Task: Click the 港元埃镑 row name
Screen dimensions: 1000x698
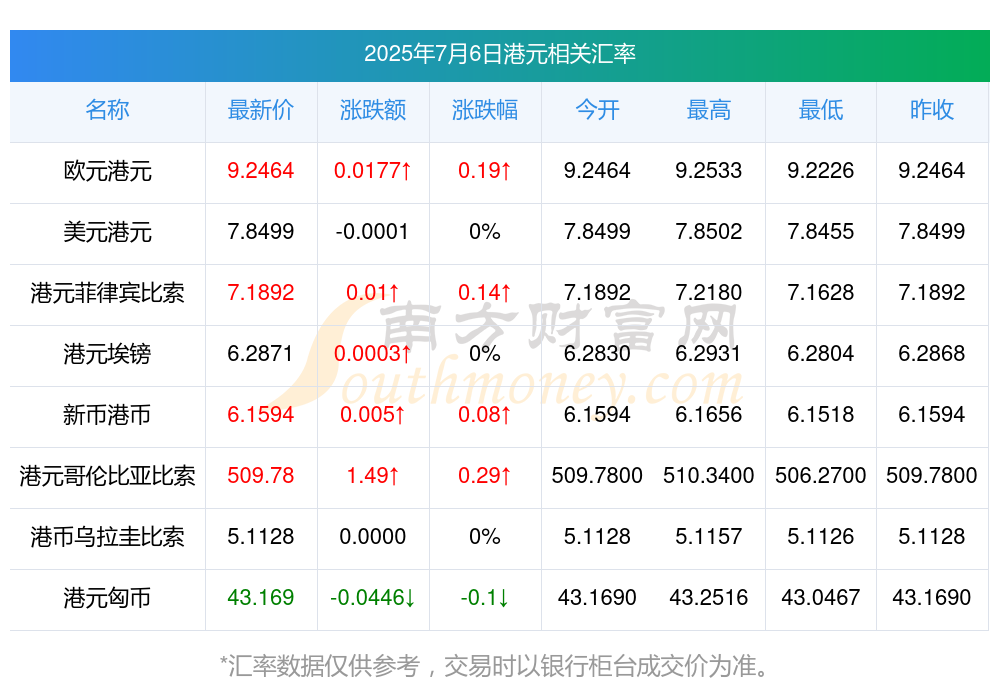Action: point(107,353)
